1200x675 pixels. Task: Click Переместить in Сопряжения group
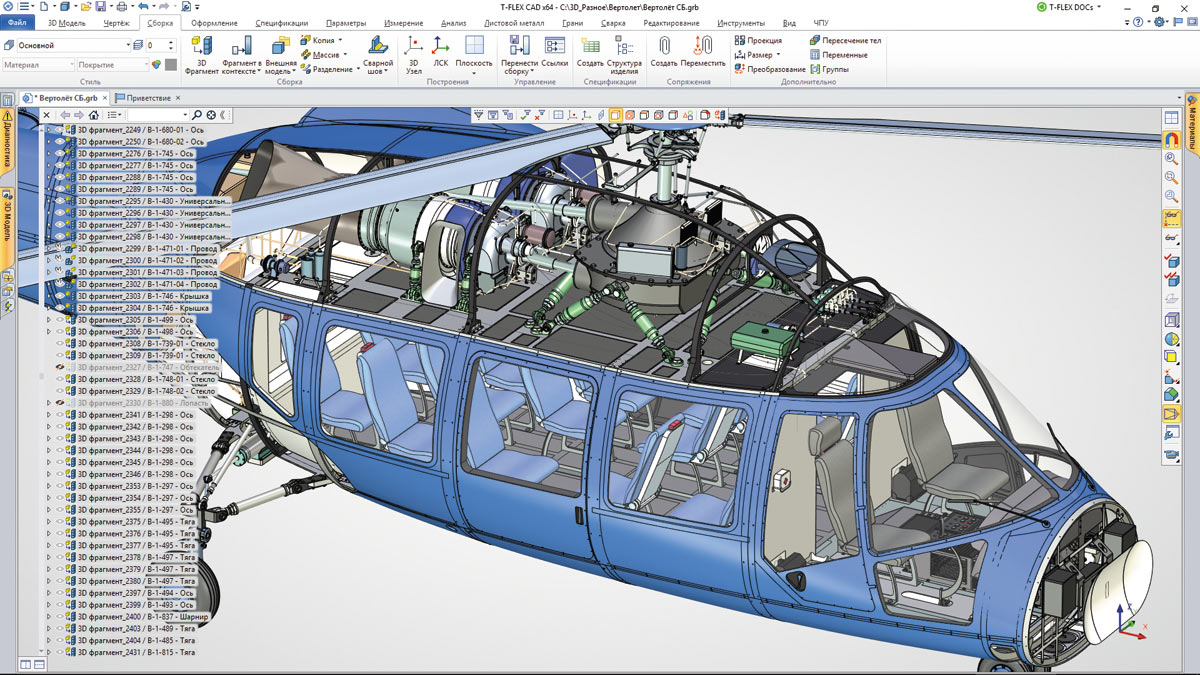coord(703,51)
